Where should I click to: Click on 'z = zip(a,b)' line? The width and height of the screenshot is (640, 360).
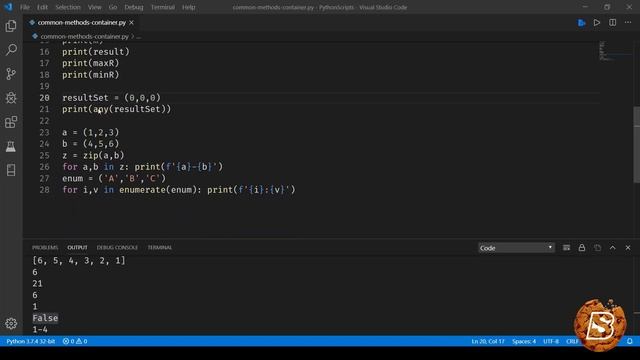pyautogui.click(x=93, y=156)
